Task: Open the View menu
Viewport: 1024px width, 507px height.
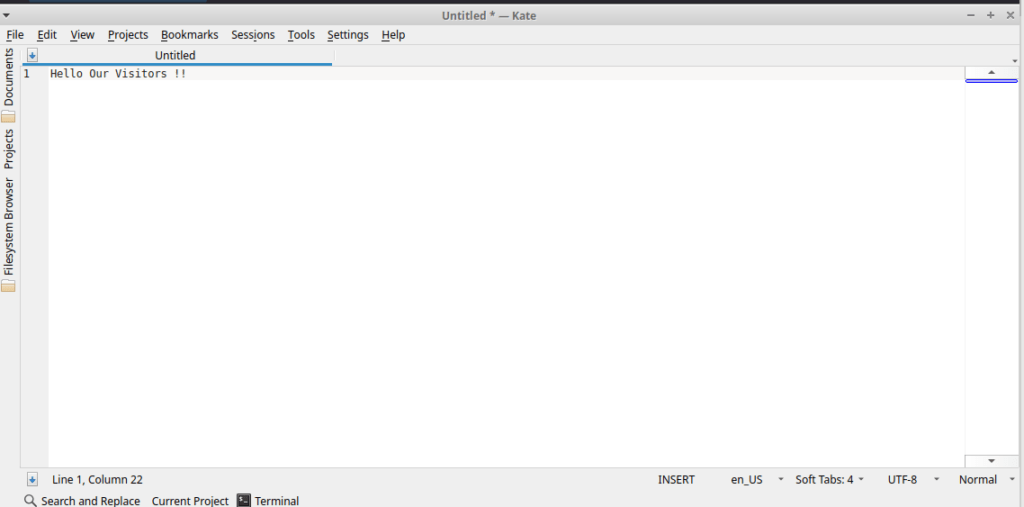Action: (x=82, y=35)
